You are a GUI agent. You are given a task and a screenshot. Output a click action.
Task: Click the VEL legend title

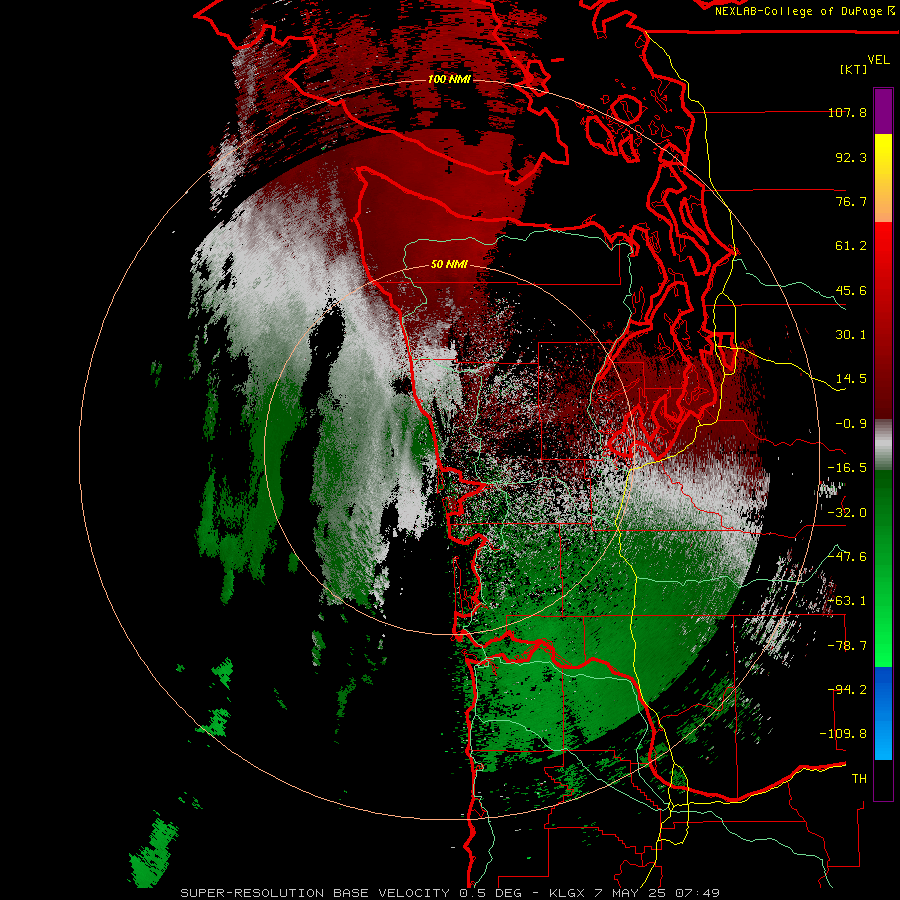(878, 60)
